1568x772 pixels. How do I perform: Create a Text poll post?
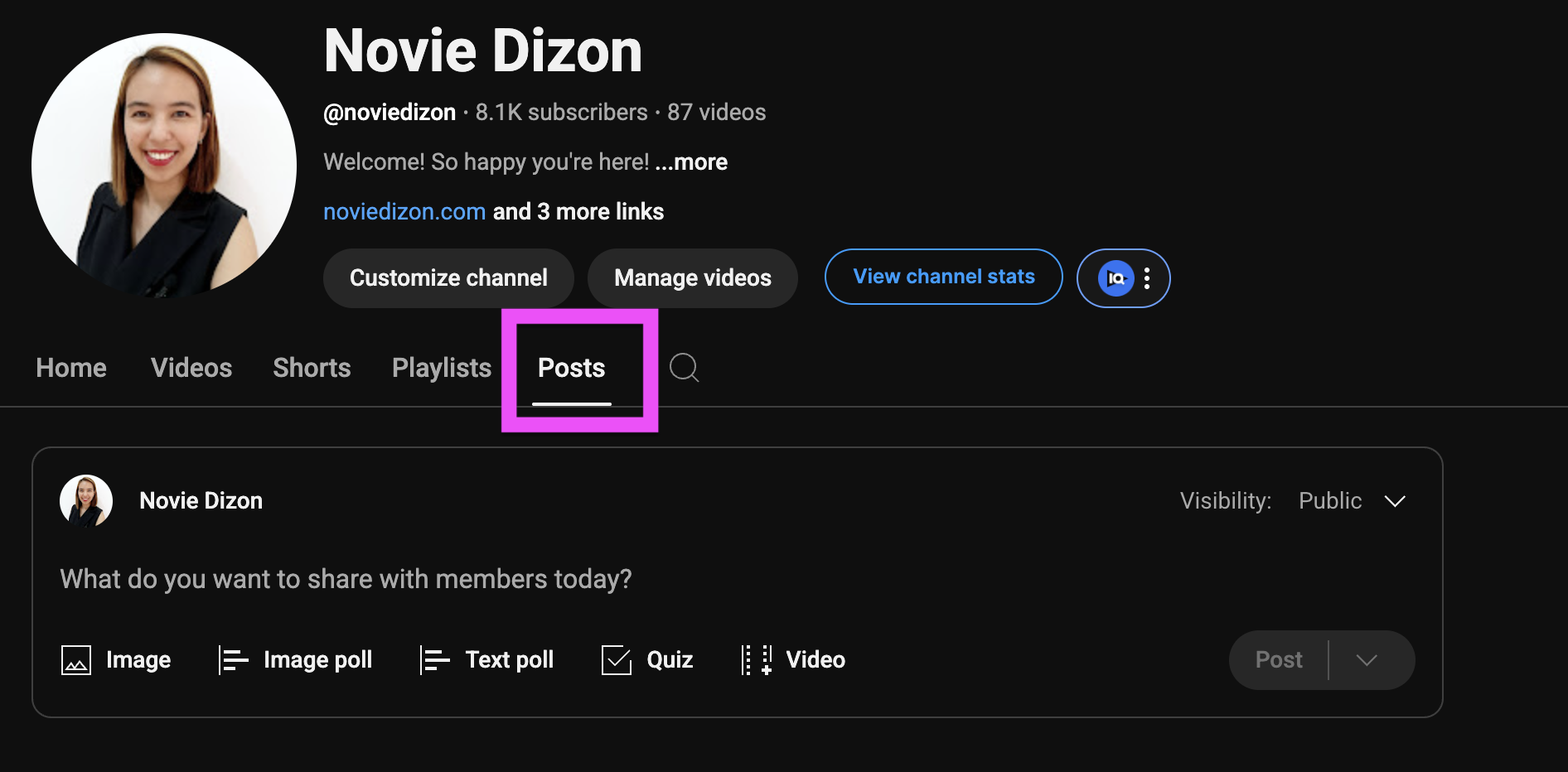point(486,660)
